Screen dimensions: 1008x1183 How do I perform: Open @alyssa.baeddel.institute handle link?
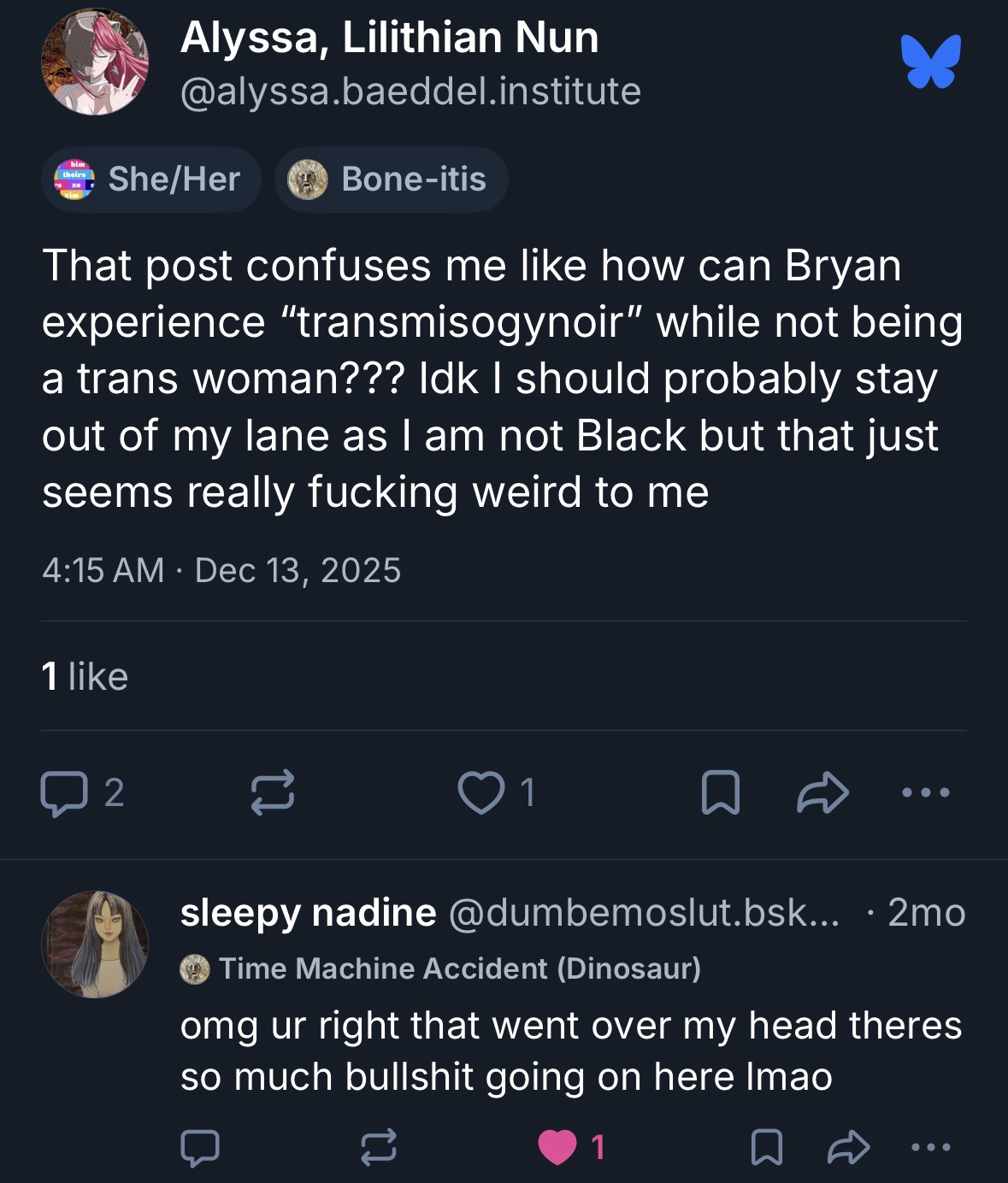(x=410, y=91)
